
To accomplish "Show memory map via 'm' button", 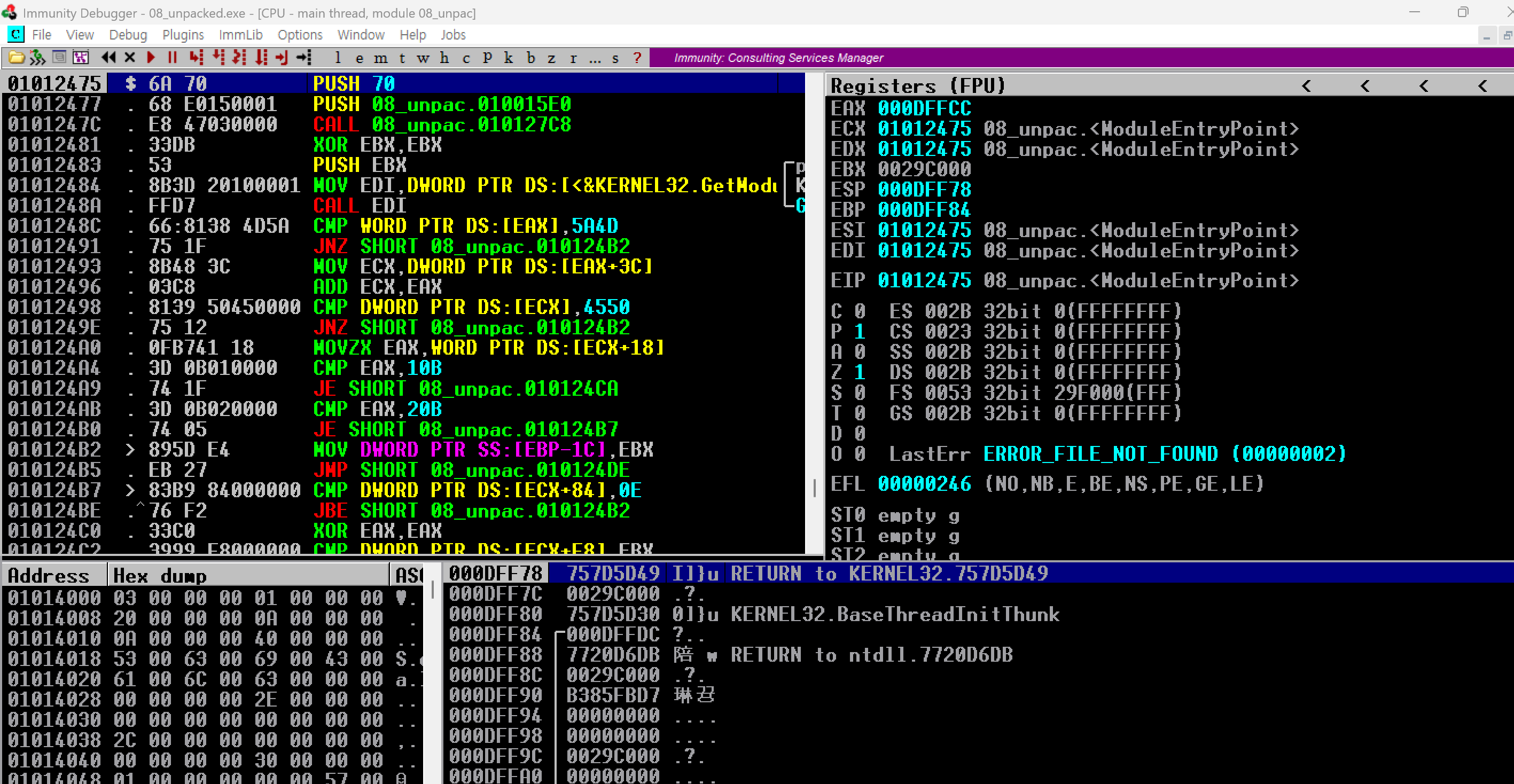I will (380, 58).
